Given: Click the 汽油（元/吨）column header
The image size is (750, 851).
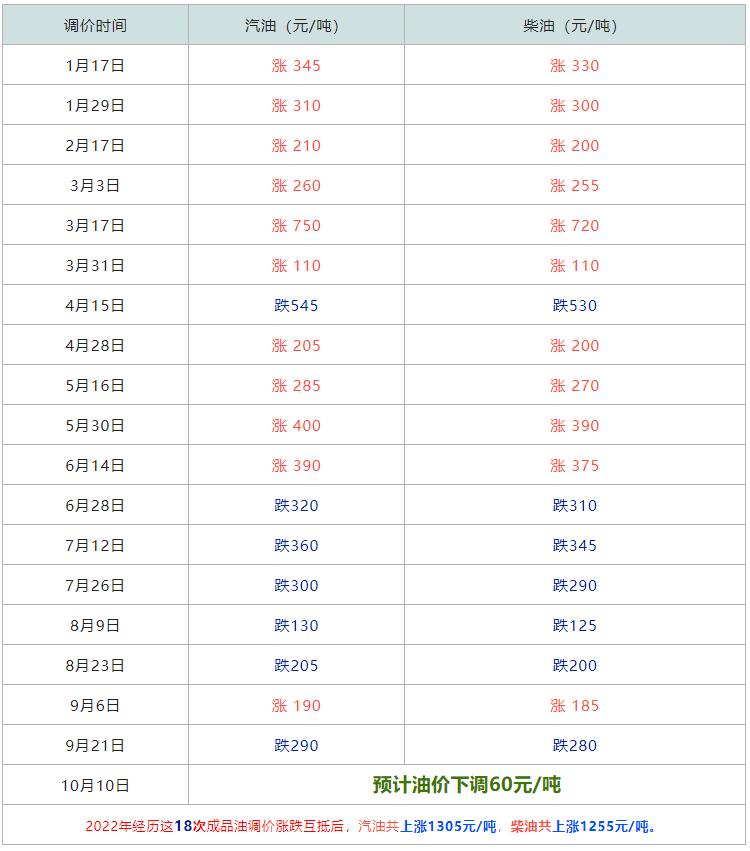Looking at the screenshot, I should (296, 26).
